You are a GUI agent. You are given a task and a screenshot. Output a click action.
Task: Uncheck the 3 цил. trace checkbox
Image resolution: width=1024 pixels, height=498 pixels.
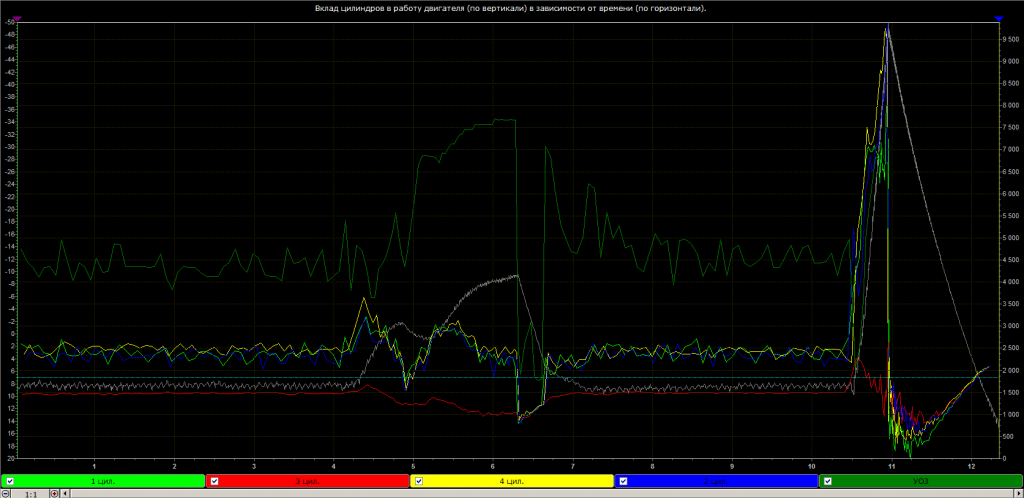point(214,481)
